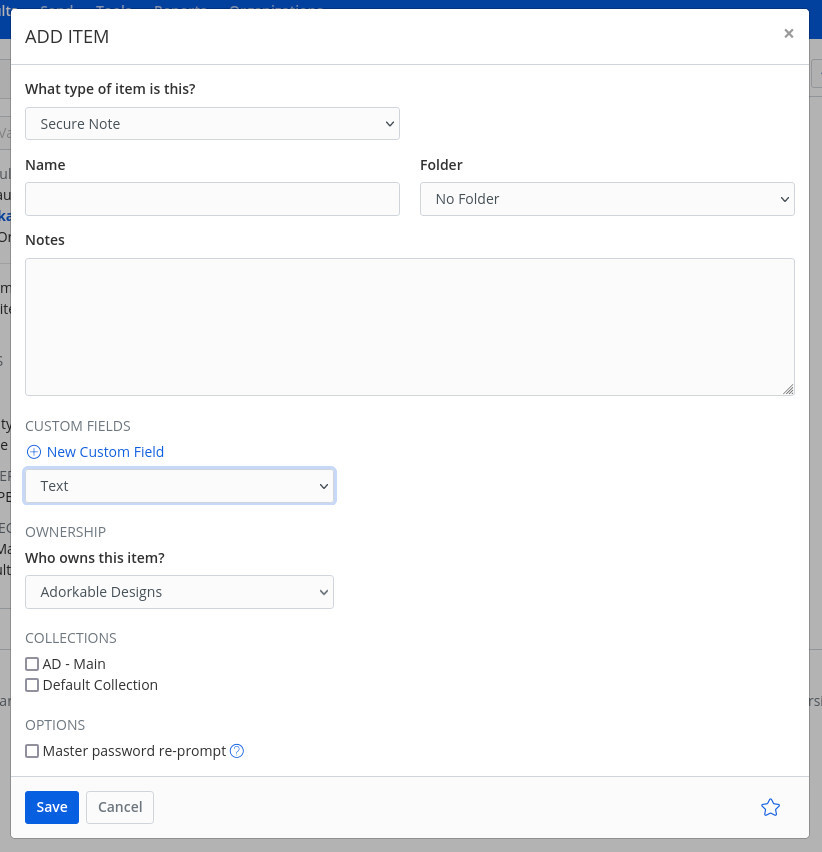Click the Cancel button
822x852 pixels.
coord(120,807)
